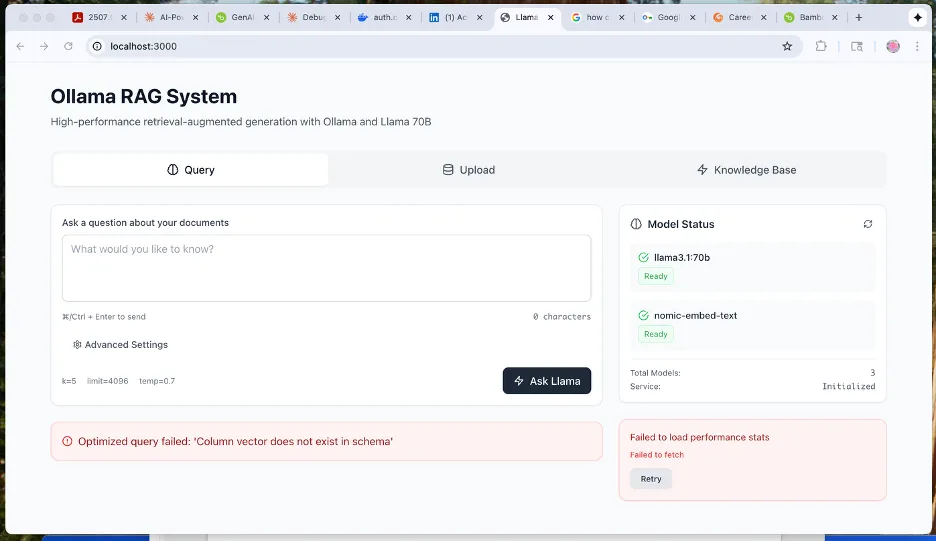Click the Ask Llama button
This screenshot has width=936, height=542.
(x=547, y=380)
